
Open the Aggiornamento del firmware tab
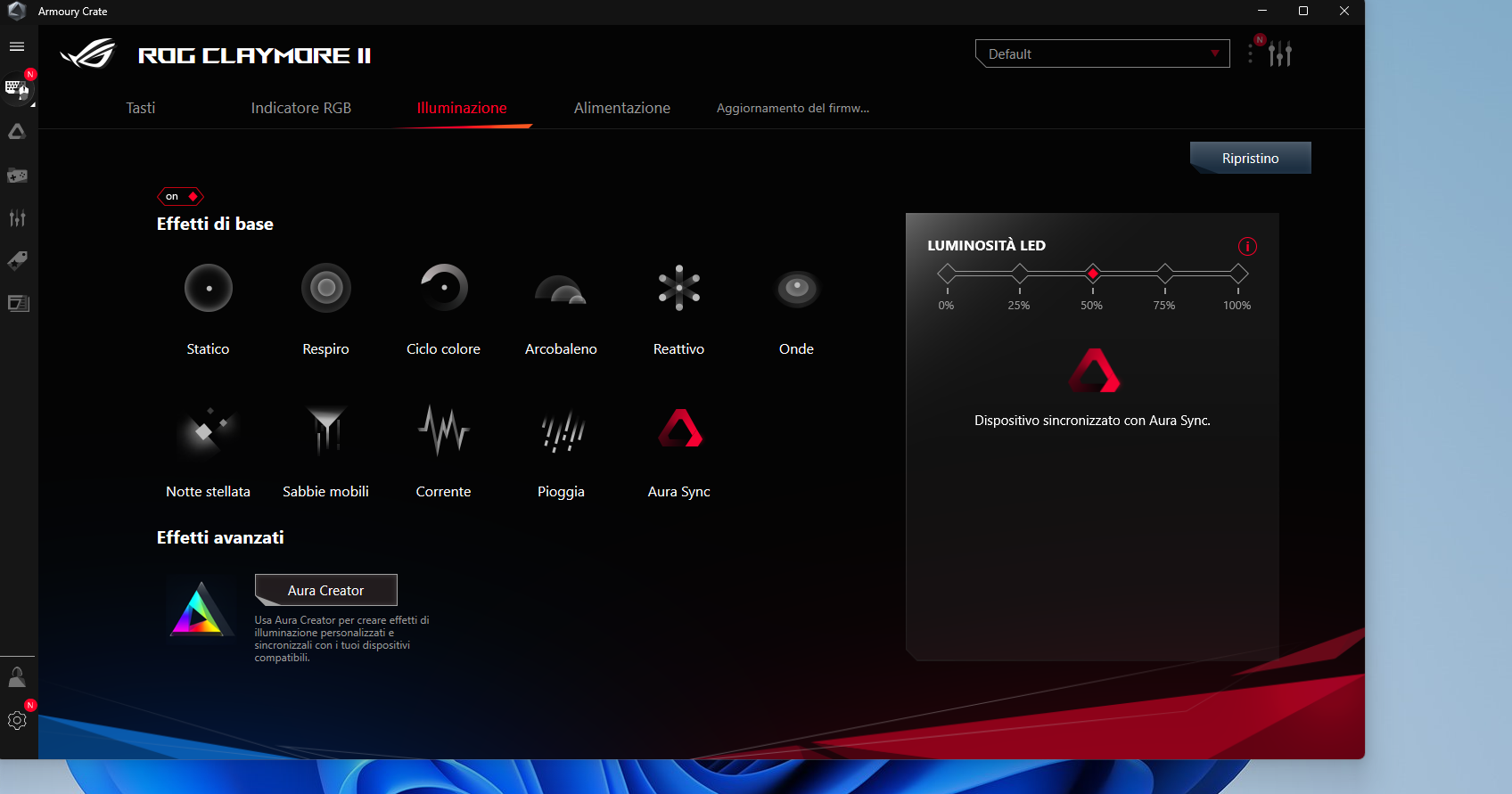pos(793,108)
